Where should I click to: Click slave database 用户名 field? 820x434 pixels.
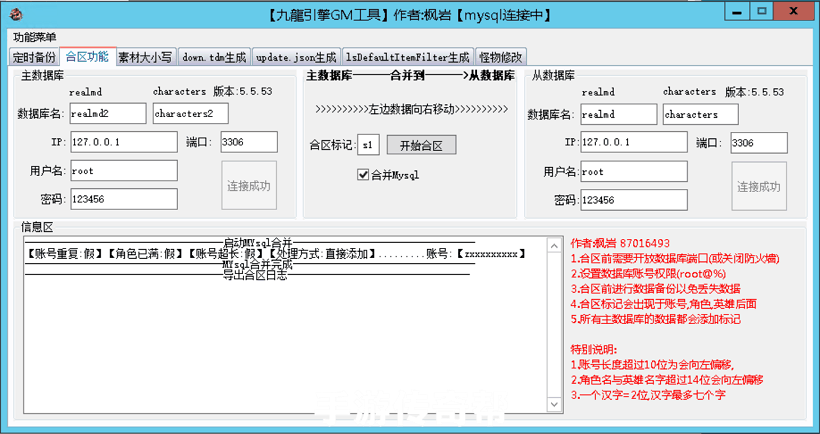point(634,172)
